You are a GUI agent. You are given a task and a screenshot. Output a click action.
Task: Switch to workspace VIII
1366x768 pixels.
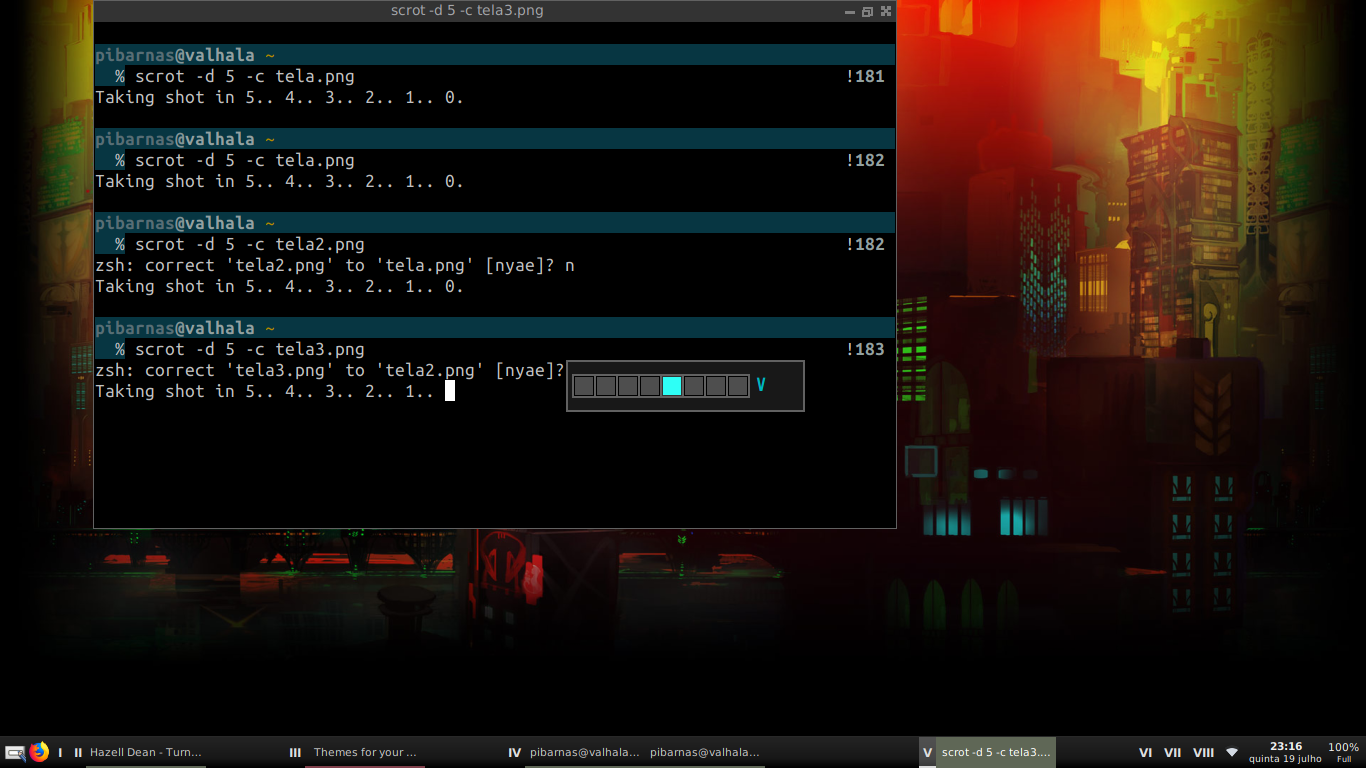click(1203, 753)
